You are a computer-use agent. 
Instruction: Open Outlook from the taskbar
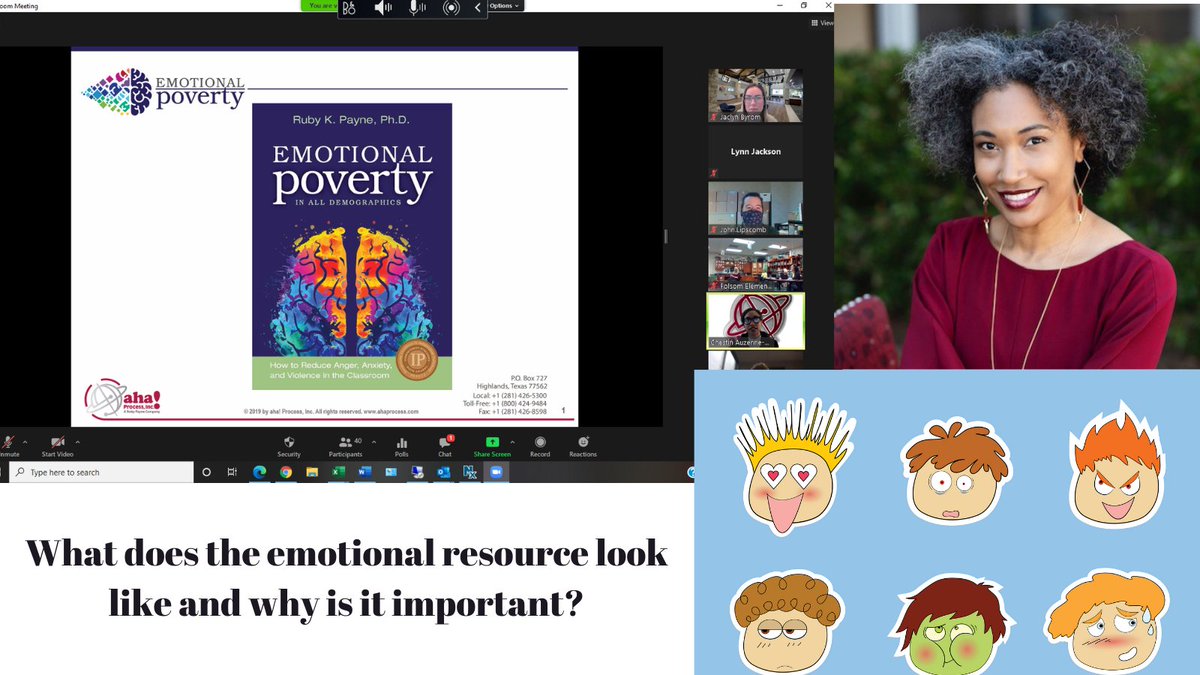click(x=443, y=472)
